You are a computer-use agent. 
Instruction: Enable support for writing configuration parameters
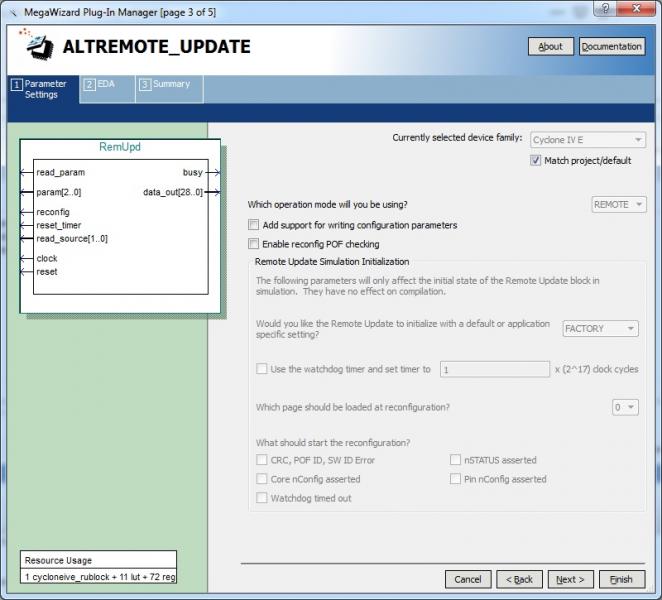pos(254,225)
